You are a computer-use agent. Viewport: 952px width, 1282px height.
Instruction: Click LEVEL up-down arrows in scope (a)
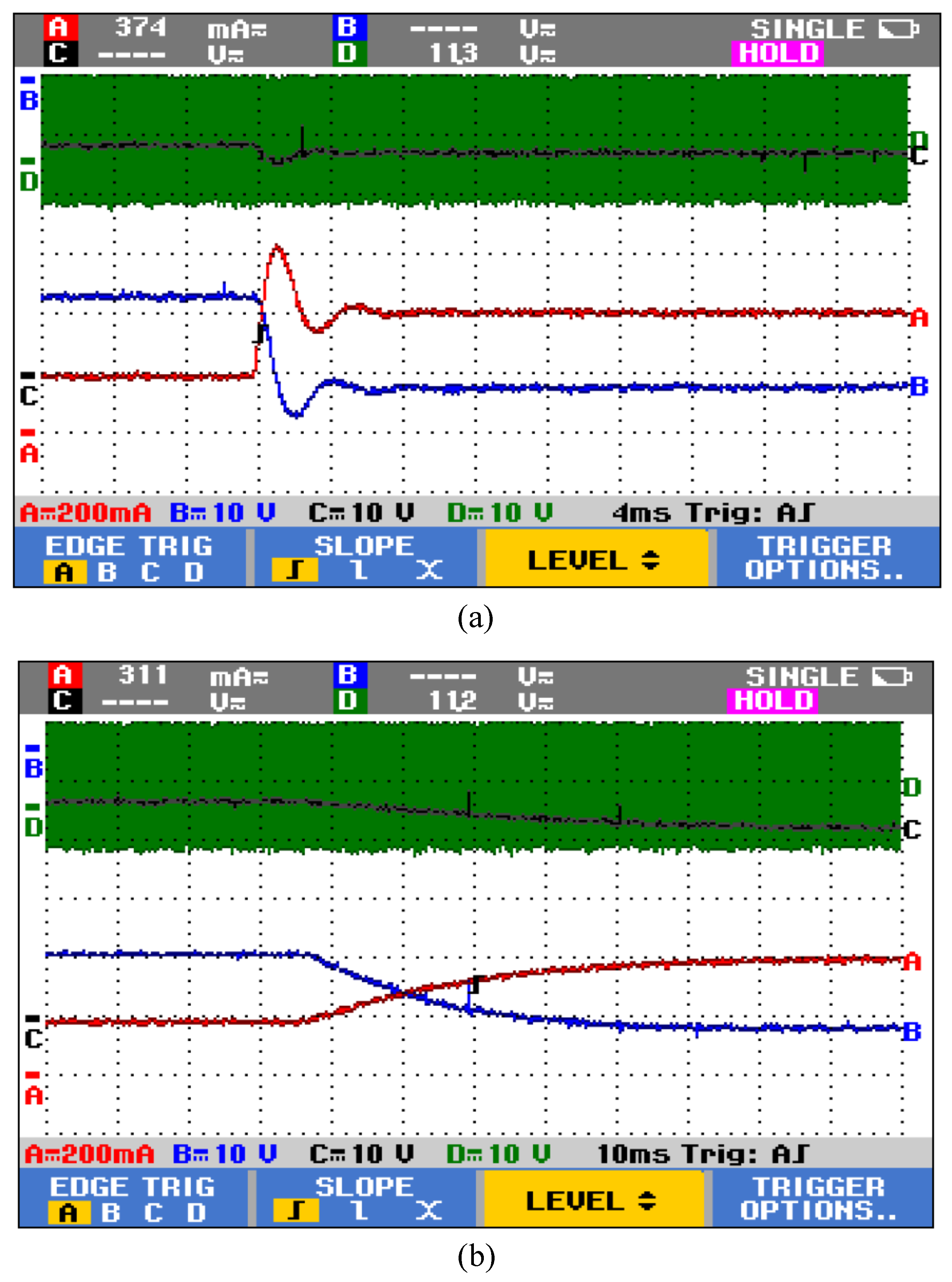651,560
